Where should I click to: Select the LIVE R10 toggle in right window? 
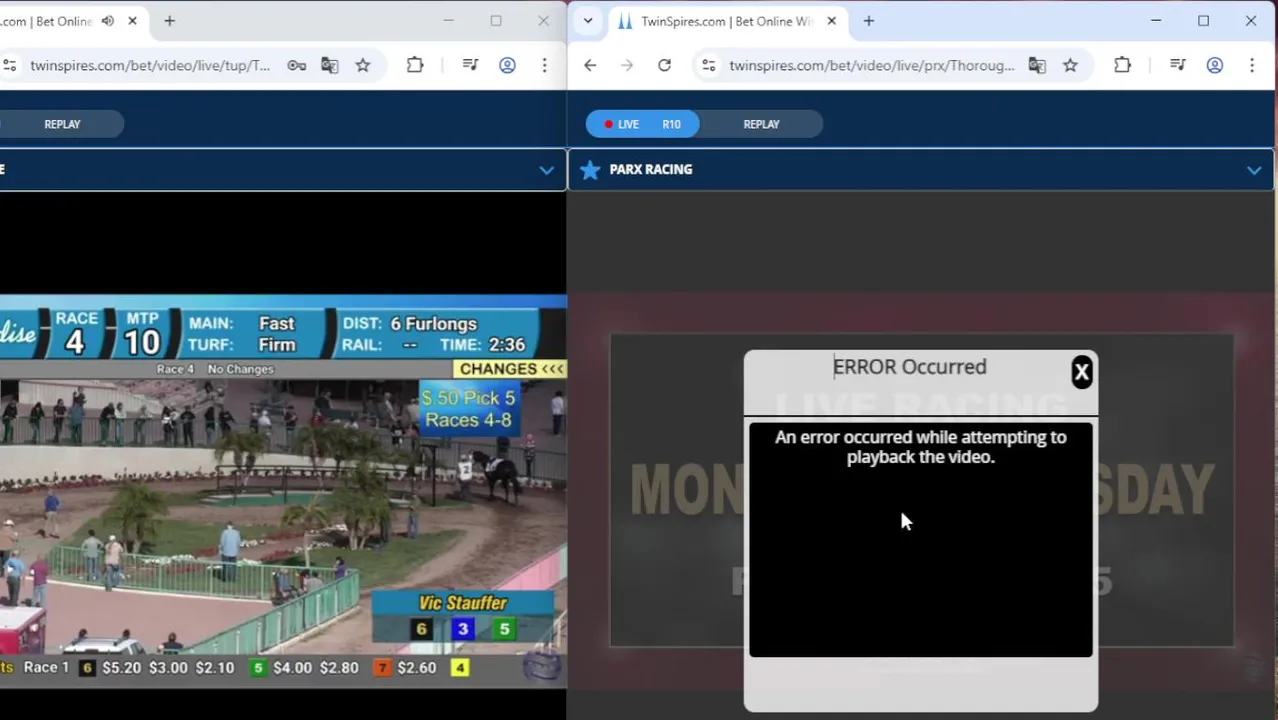point(643,124)
